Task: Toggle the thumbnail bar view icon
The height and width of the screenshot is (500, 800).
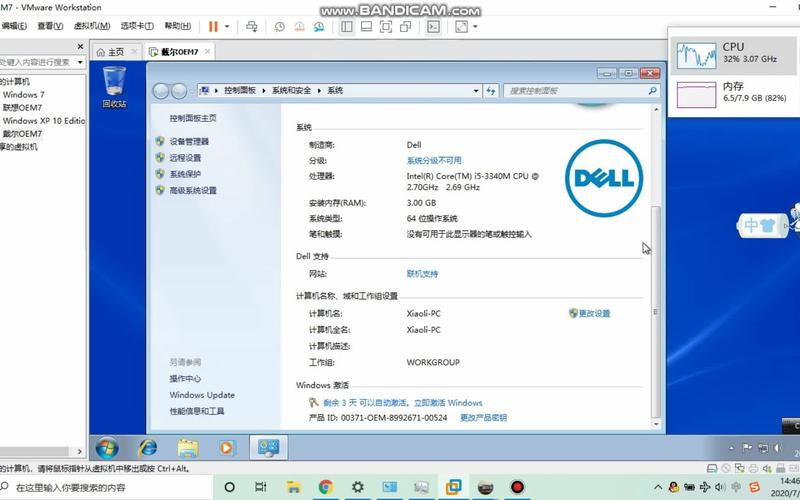Action: (x=366, y=27)
